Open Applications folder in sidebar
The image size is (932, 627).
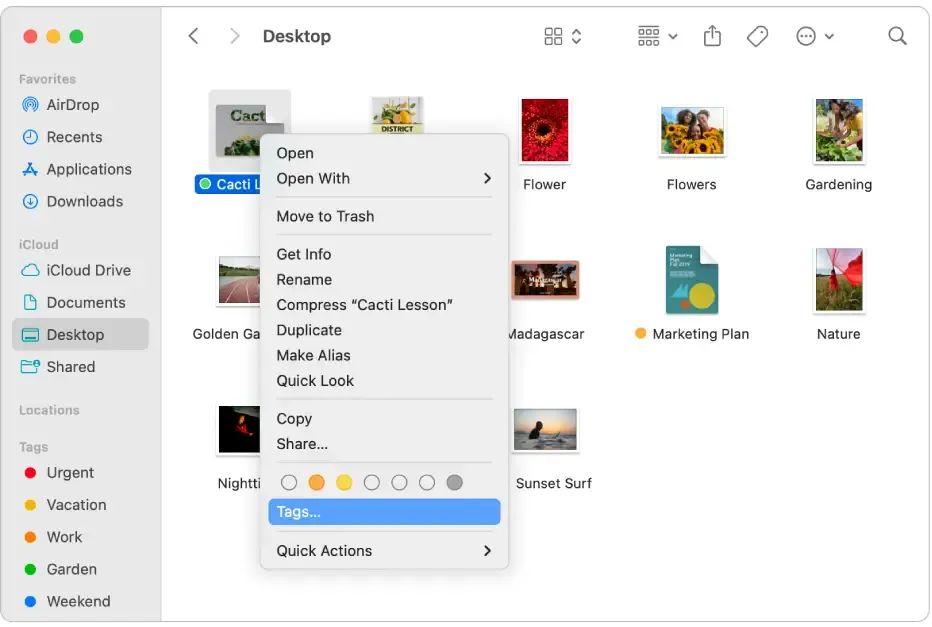point(88,169)
